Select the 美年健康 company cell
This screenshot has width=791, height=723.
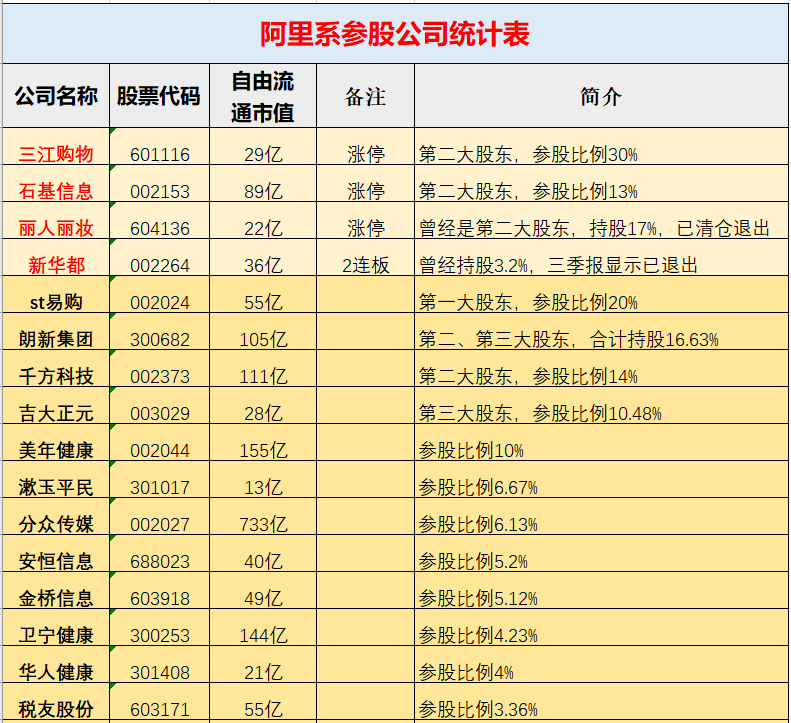click(56, 442)
